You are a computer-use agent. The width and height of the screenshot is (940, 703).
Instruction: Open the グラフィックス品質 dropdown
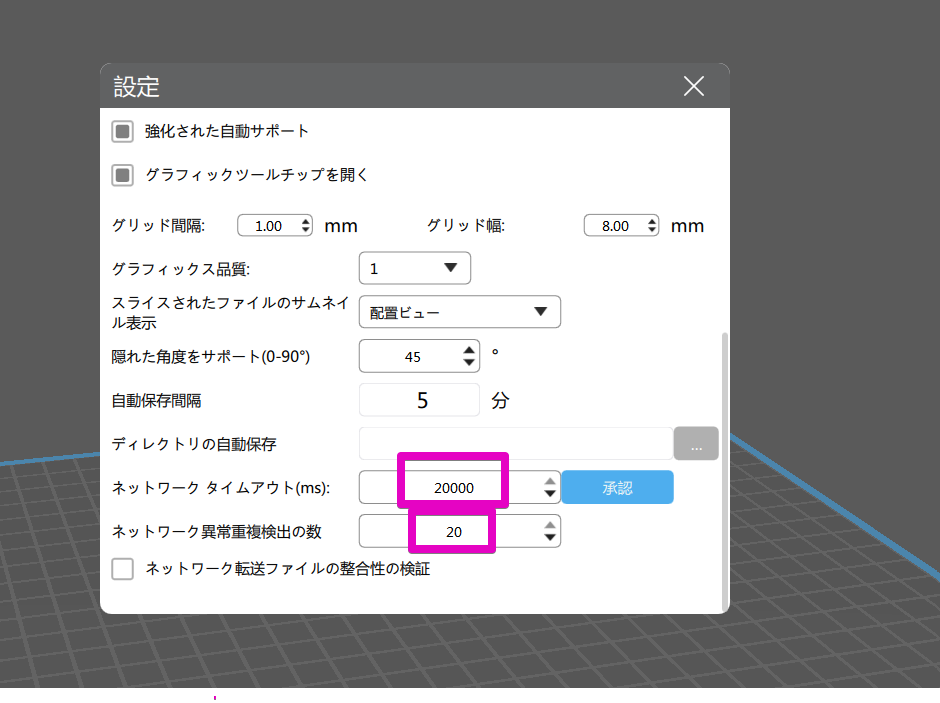click(x=414, y=268)
